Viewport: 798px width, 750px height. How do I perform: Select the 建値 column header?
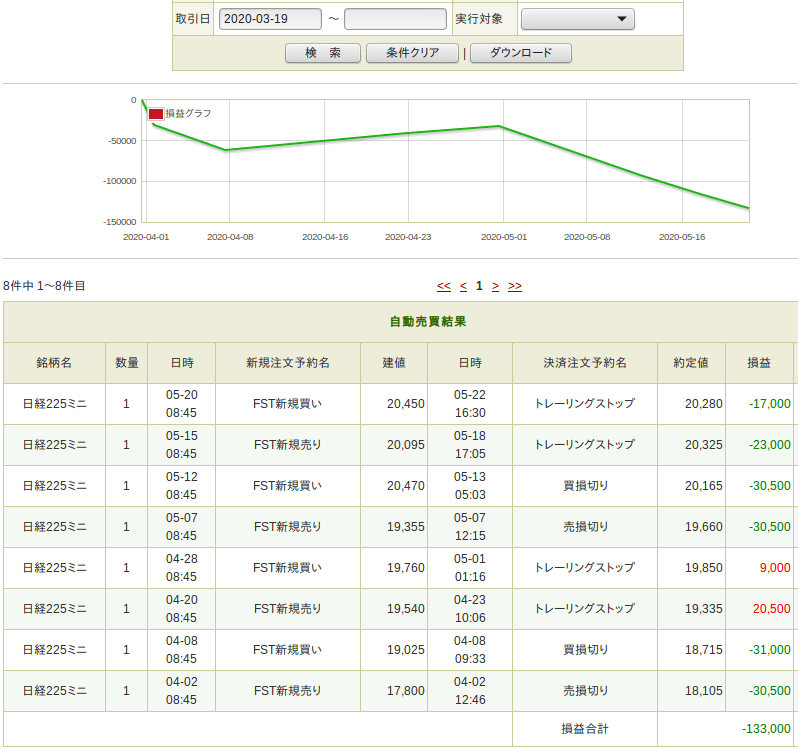pyautogui.click(x=394, y=362)
